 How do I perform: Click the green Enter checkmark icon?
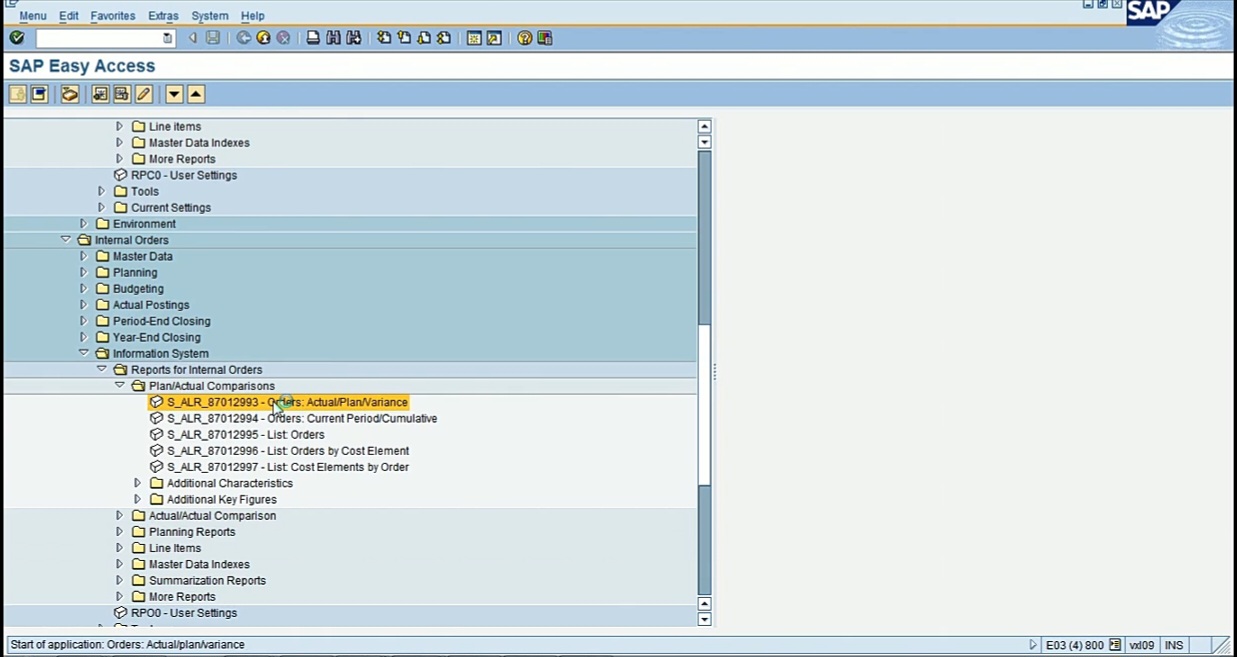(x=17, y=38)
